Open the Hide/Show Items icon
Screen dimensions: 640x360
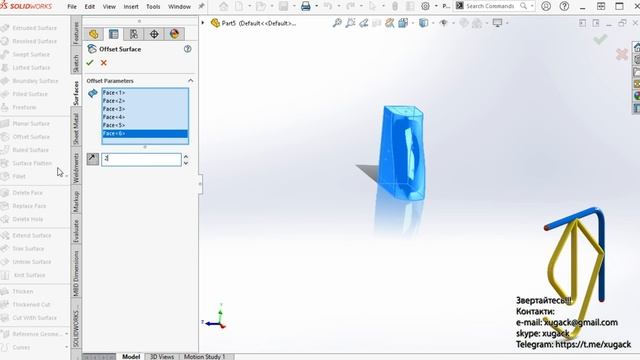[x=444, y=23]
